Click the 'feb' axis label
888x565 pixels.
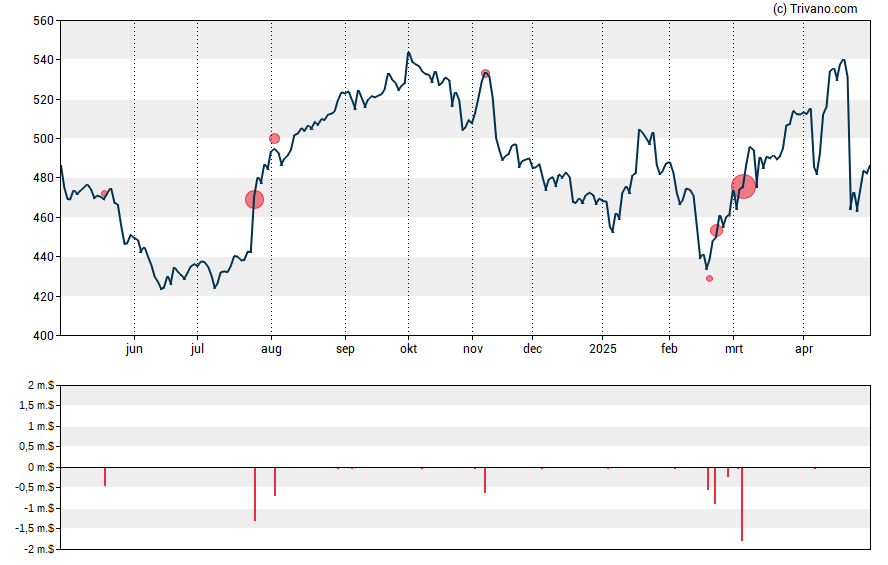pyautogui.click(x=669, y=349)
